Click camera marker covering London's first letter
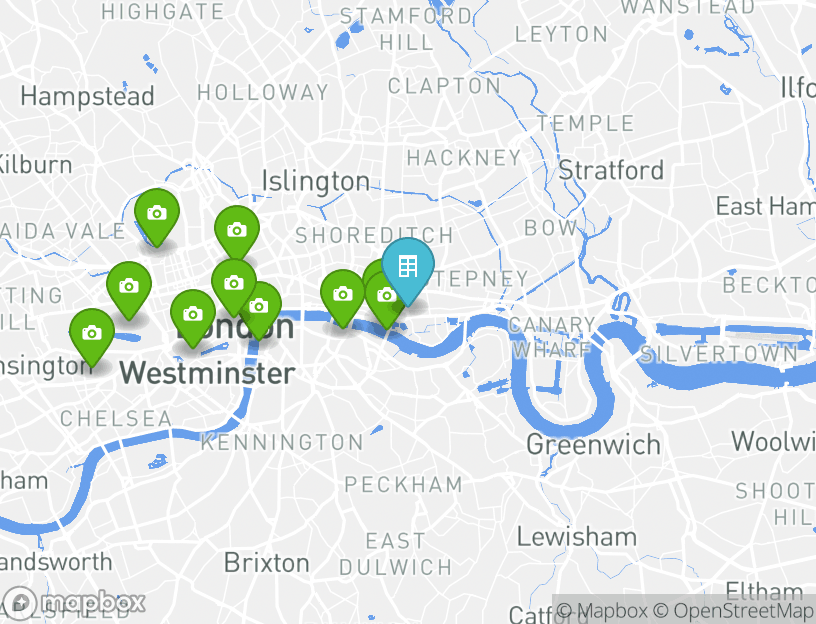Image resolution: width=816 pixels, height=624 pixels. pos(193,317)
